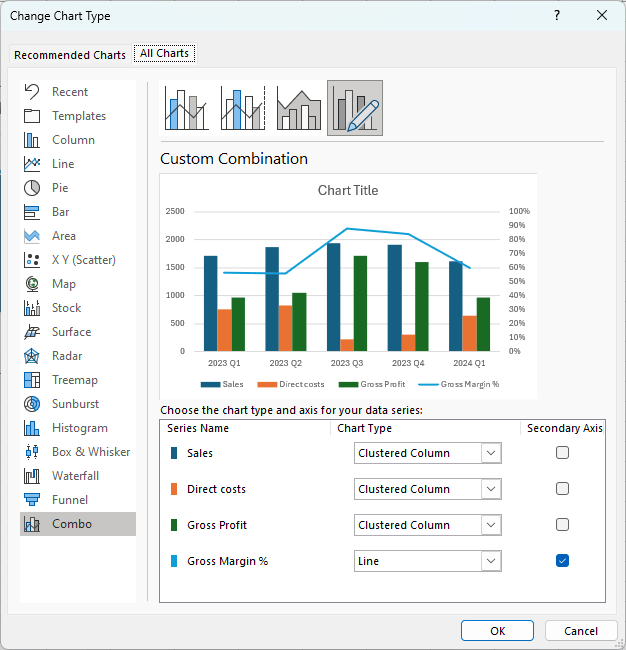Select the Clustered Column - Line combo icon

187,107
